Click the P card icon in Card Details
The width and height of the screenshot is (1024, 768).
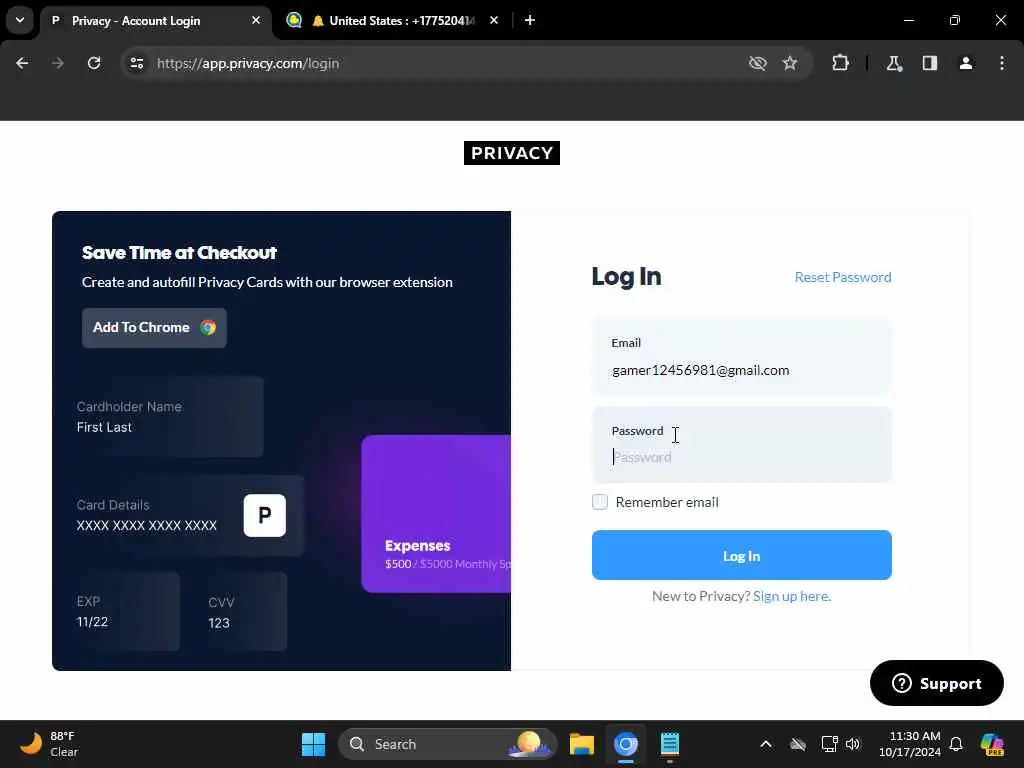click(264, 515)
